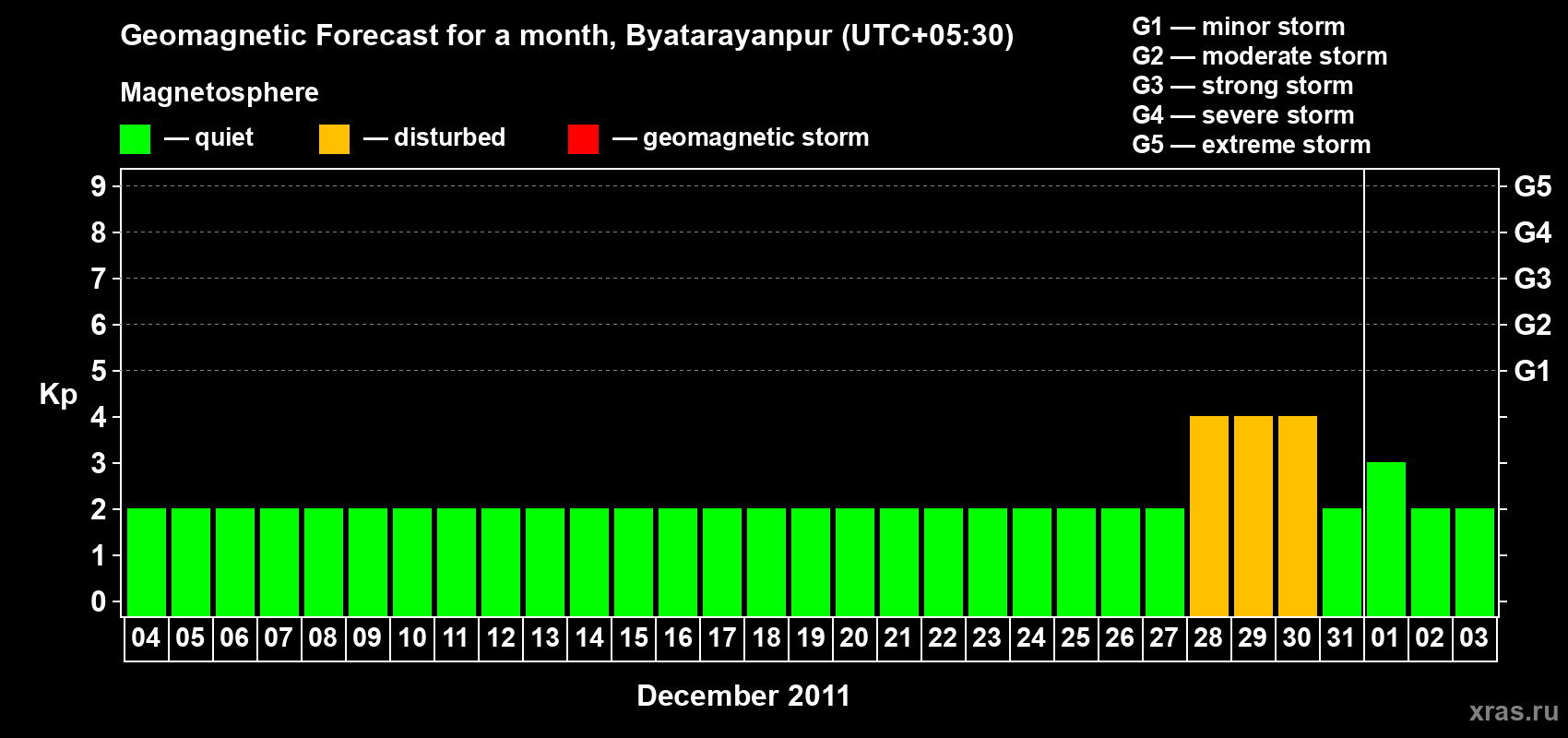Click the green bar for day 27
1568x738 pixels.
click(1165, 562)
